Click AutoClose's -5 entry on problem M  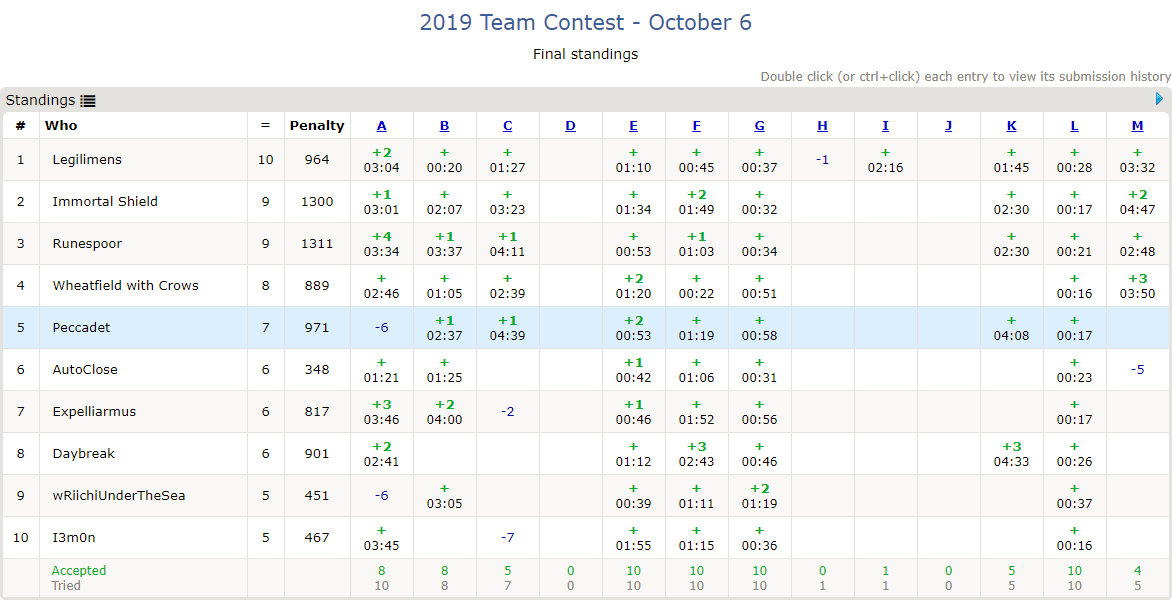tap(1137, 370)
